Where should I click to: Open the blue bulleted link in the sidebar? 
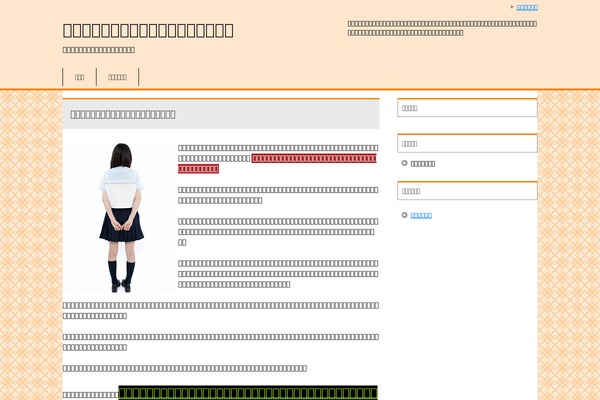pyautogui.click(x=421, y=216)
